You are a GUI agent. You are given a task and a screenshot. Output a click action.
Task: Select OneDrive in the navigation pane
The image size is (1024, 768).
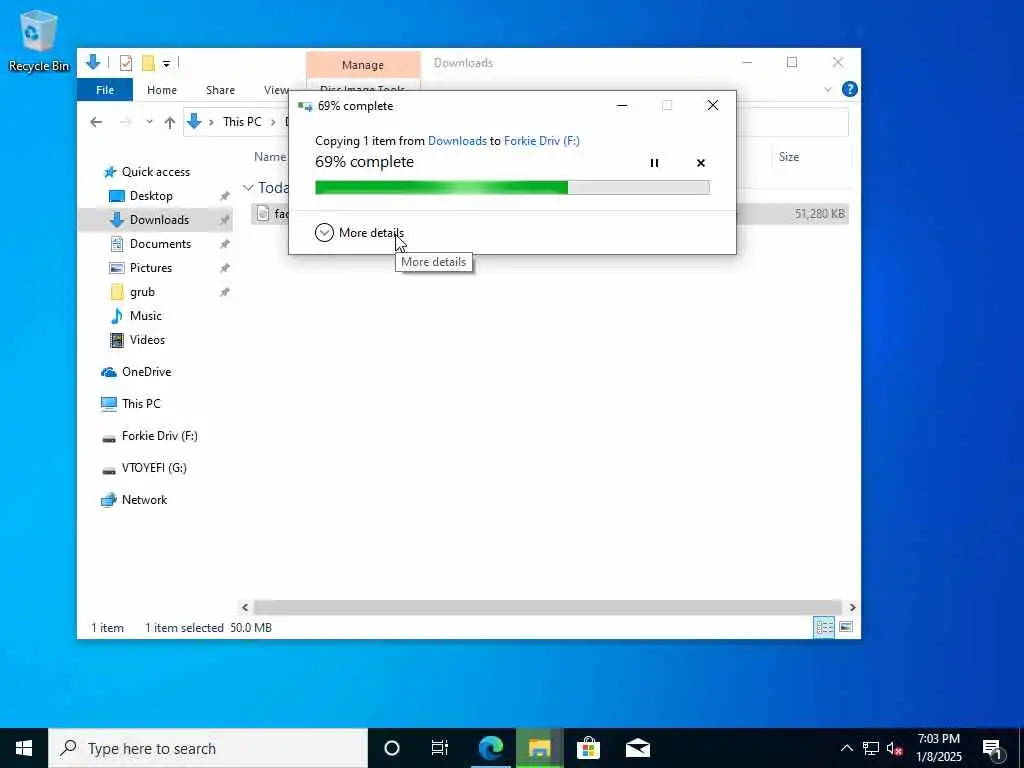pos(146,372)
